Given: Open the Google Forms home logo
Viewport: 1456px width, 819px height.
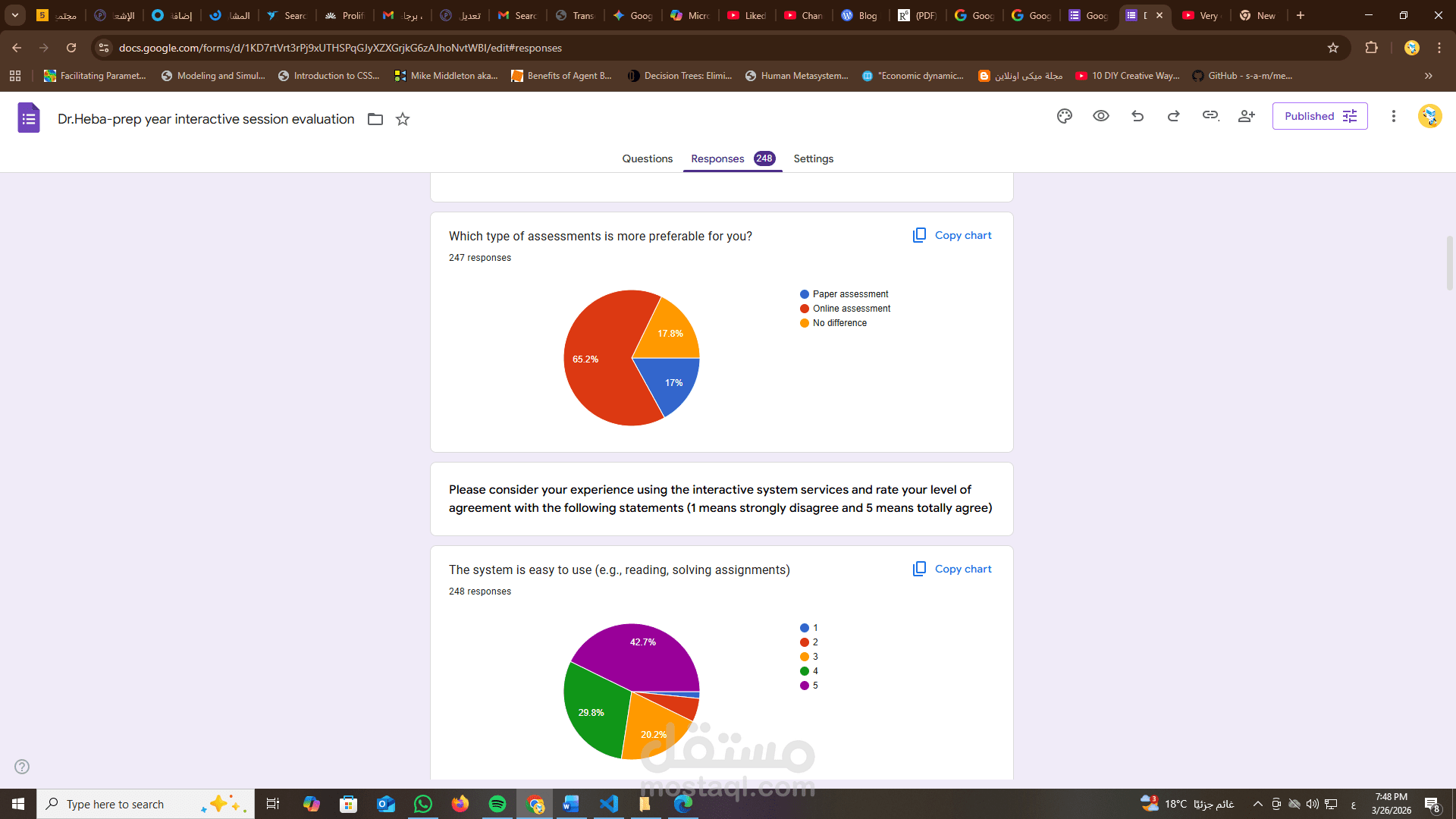Looking at the screenshot, I should click(29, 118).
